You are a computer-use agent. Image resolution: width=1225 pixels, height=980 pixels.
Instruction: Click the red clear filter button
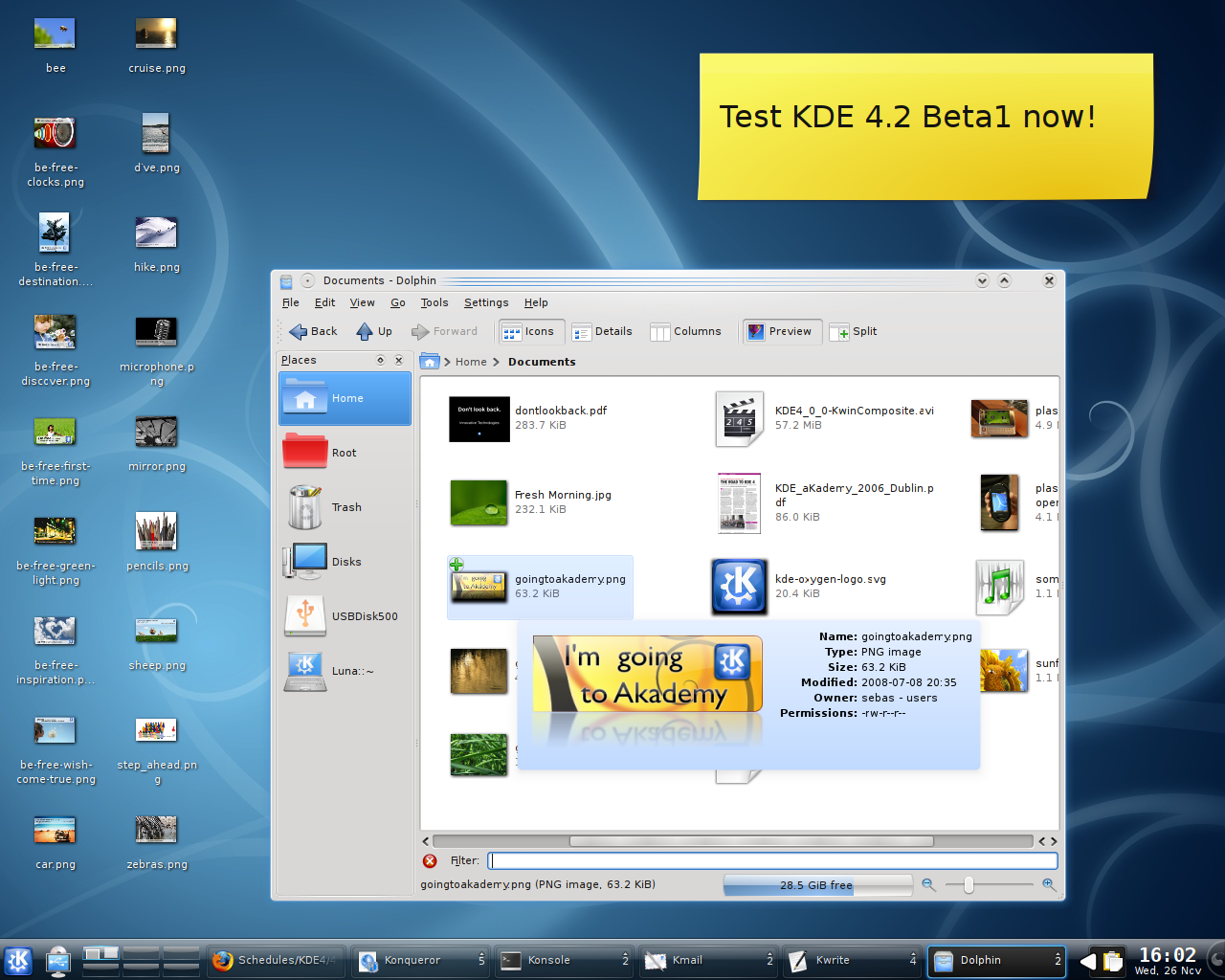pos(430,860)
